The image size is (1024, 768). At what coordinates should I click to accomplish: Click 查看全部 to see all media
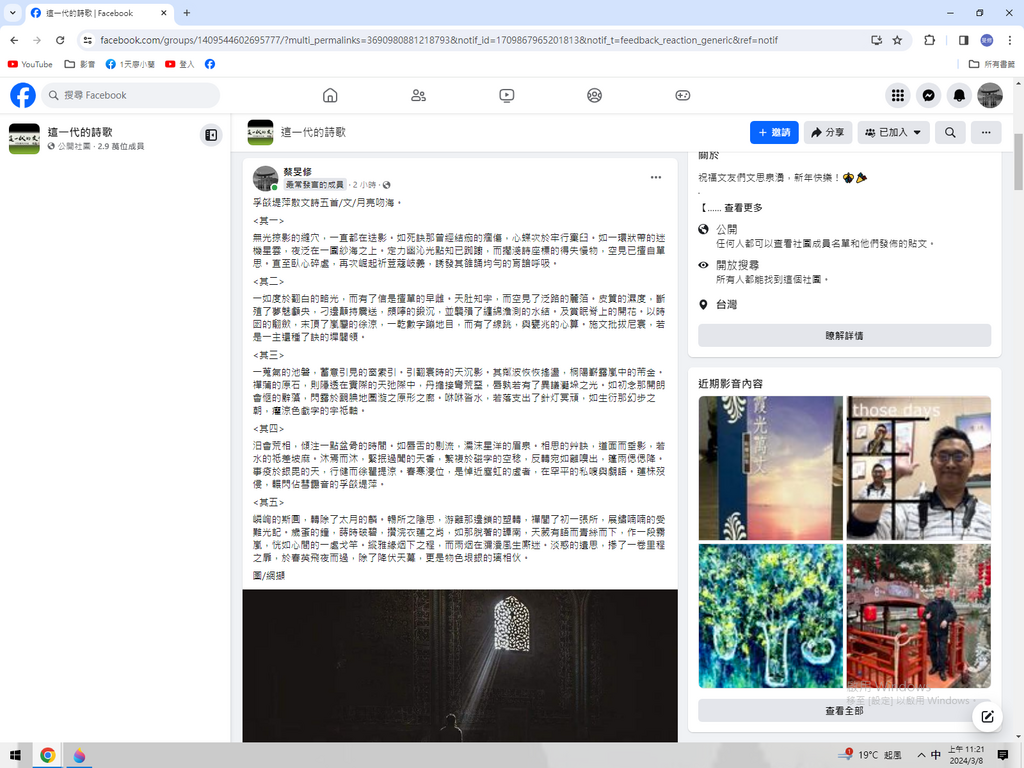[x=844, y=710]
